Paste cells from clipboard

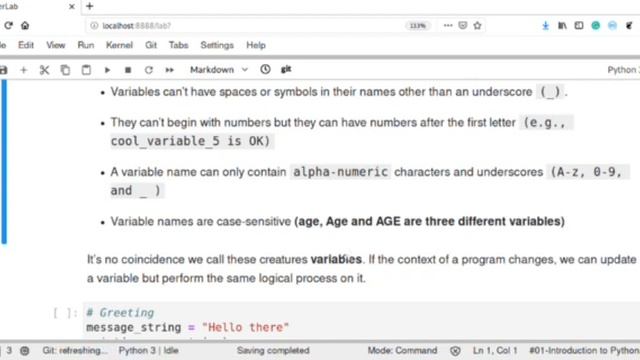tap(86, 70)
